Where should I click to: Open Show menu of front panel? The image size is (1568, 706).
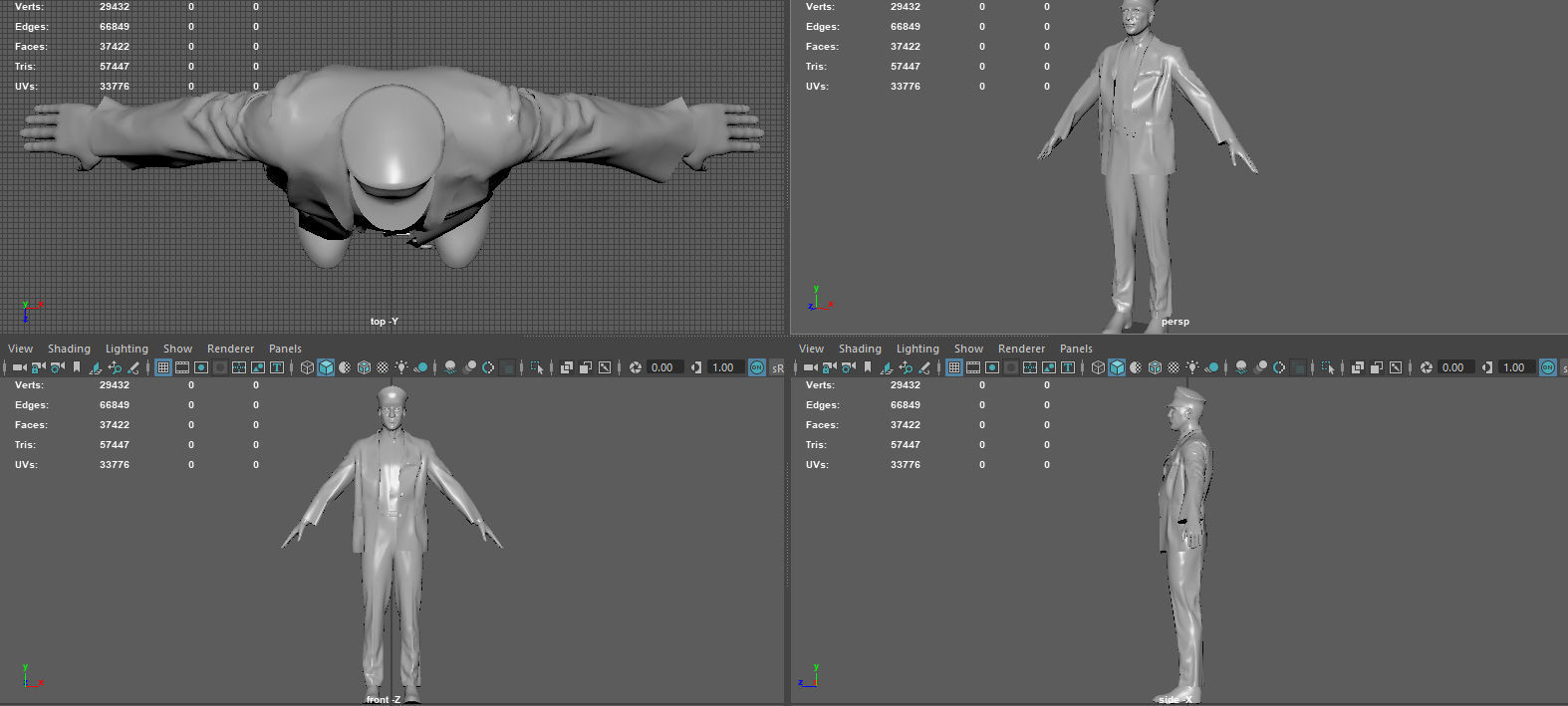click(177, 349)
